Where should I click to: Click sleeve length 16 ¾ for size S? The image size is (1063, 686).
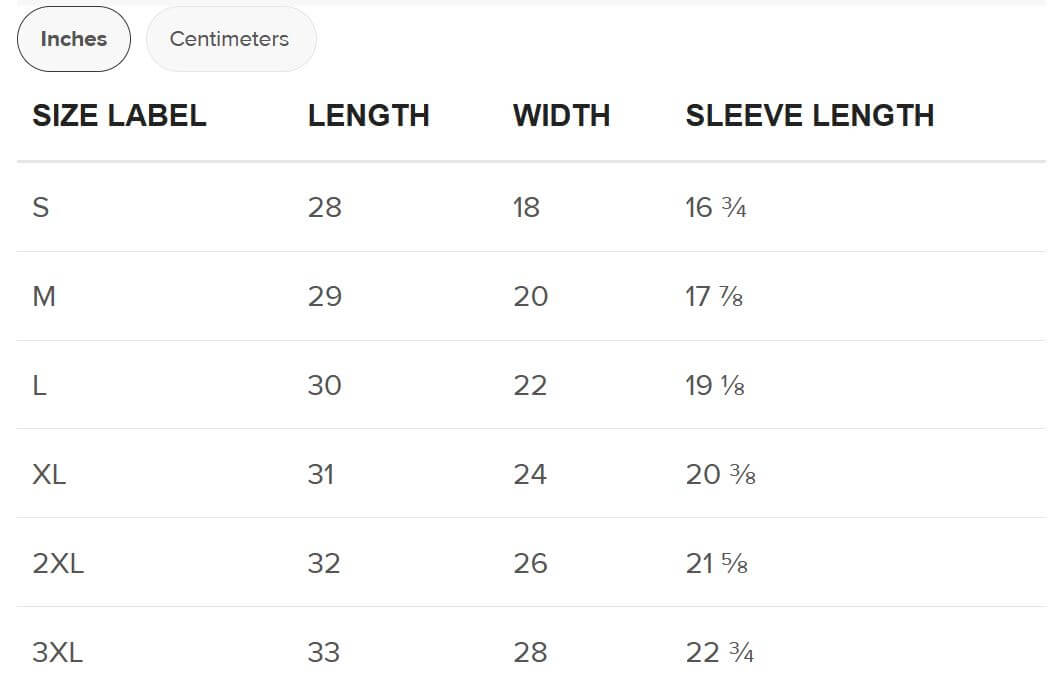pyautogui.click(x=715, y=207)
